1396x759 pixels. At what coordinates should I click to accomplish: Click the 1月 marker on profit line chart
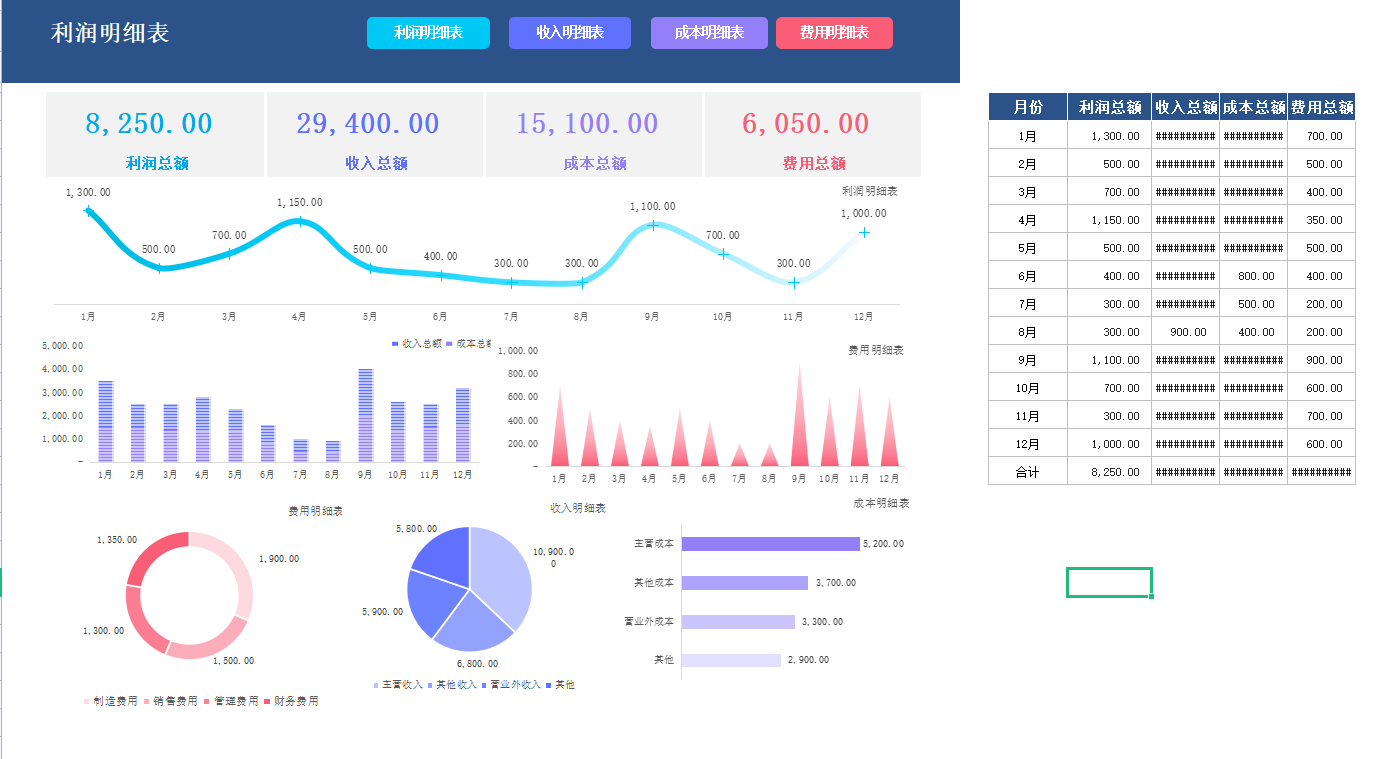pyautogui.click(x=89, y=211)
